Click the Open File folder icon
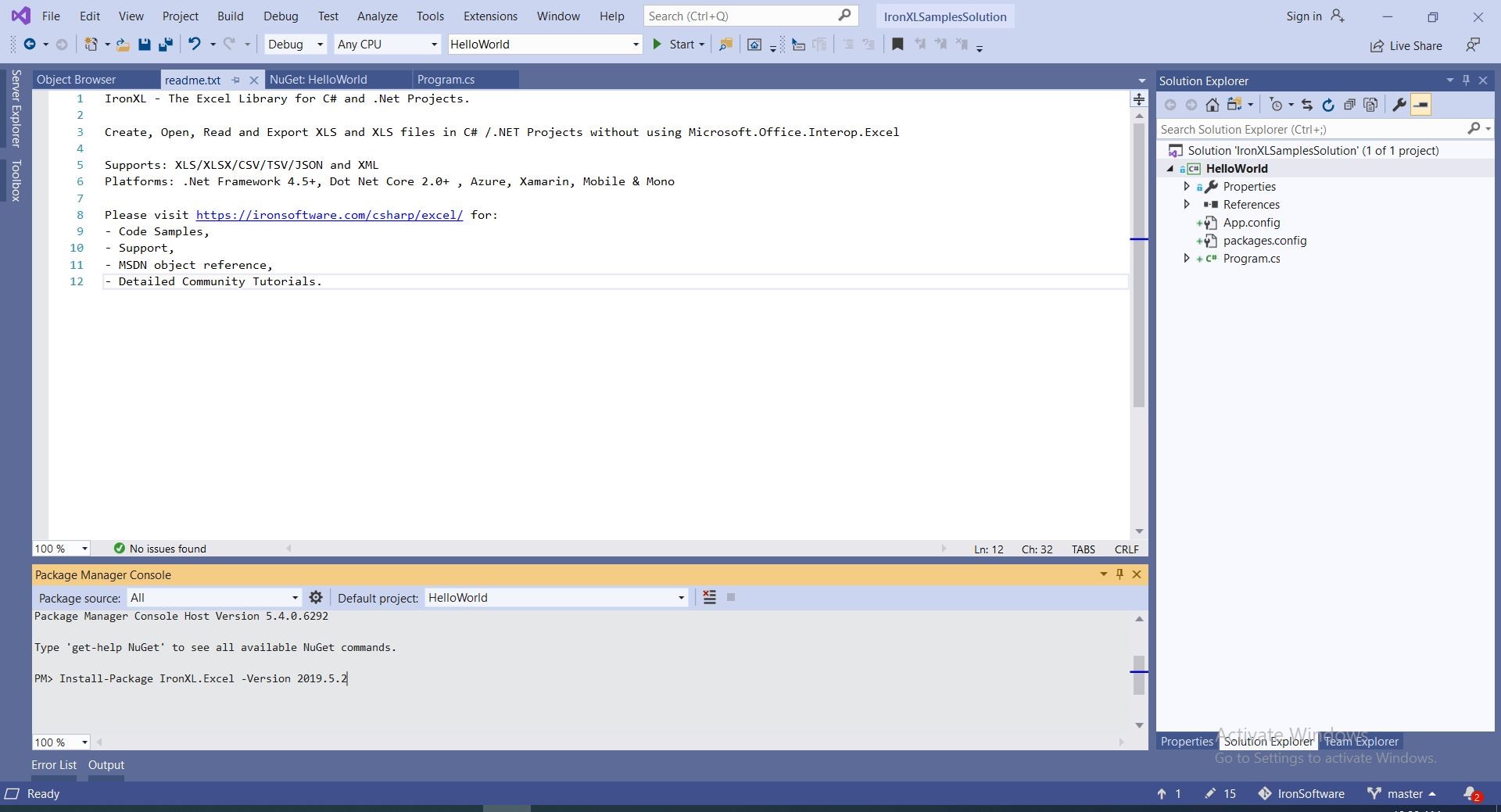The height and width of the screenshot is (812, 1501). coord(123,45)
